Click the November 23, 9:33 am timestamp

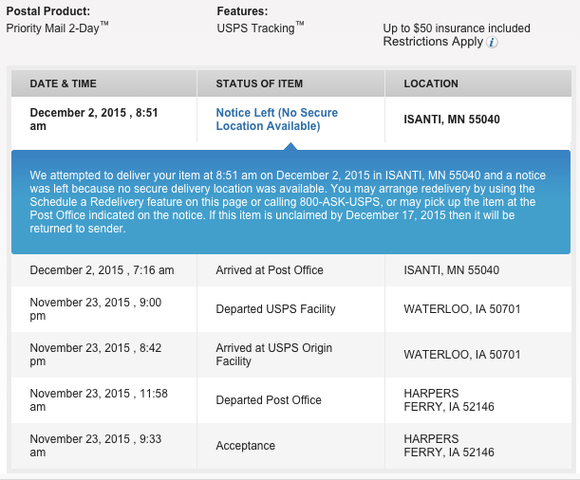pyautogui.click(x=95, y=445)
